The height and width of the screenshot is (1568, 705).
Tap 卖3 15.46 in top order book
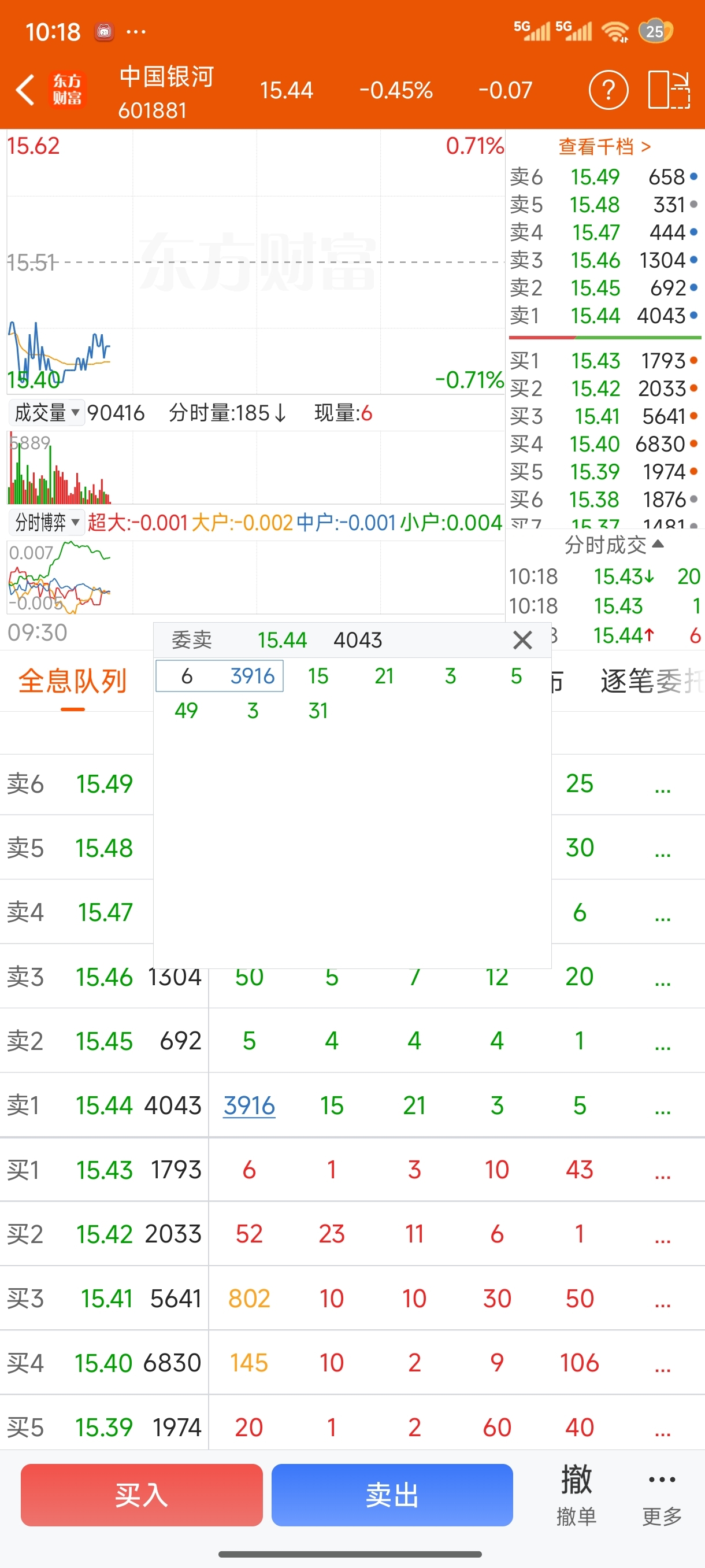(x=604, y=260)
